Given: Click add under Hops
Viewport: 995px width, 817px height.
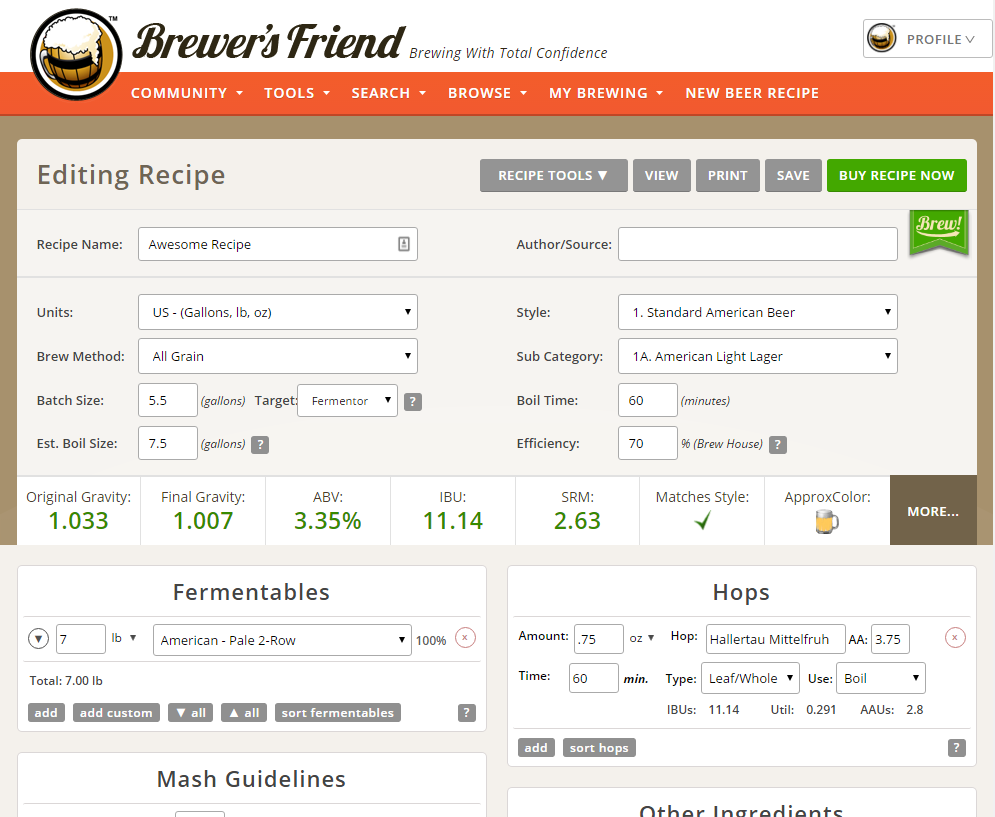Looking at the screenshot, I should pyautogui.click(x=536, y=748).
